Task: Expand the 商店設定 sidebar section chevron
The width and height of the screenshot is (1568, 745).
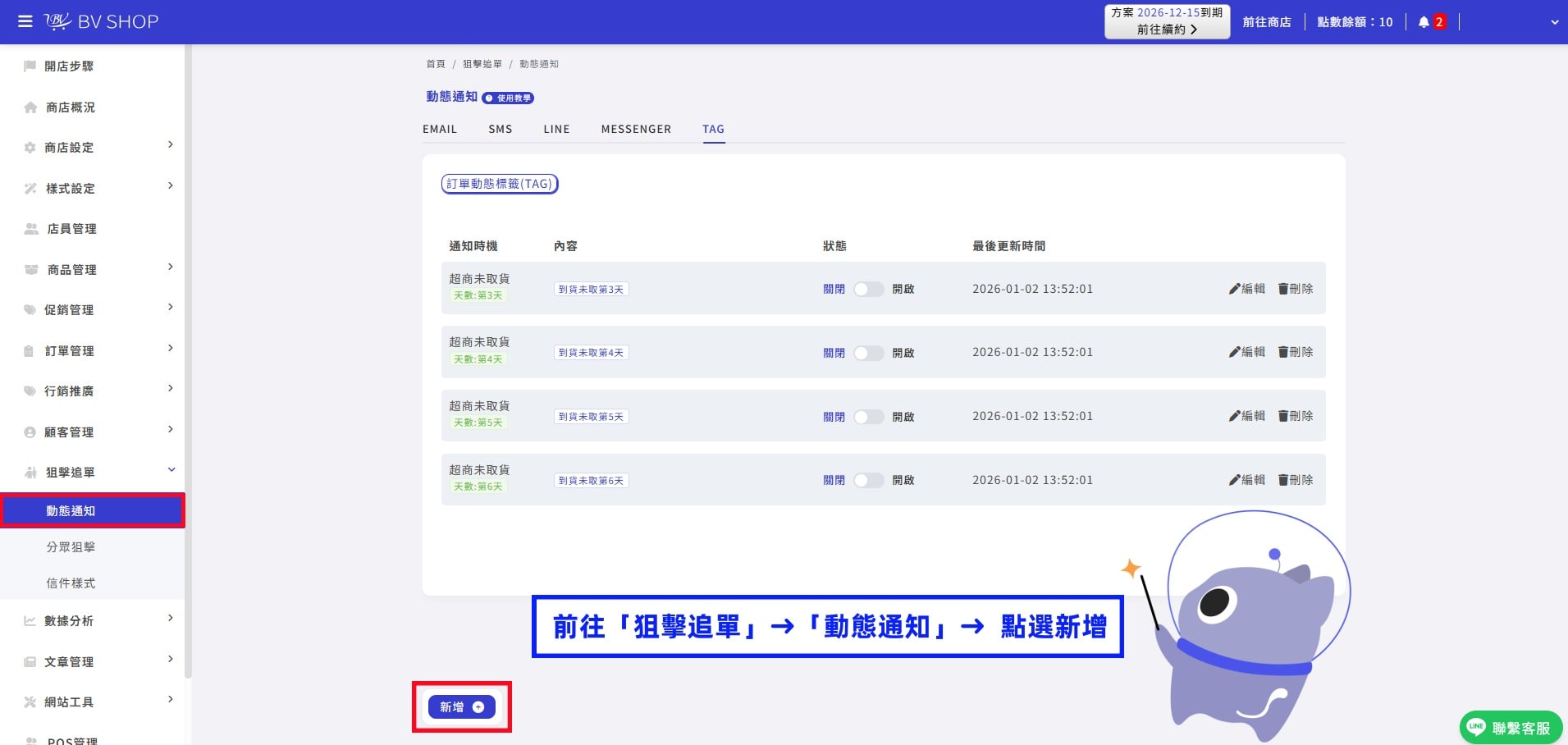Action: click(171, 145)
